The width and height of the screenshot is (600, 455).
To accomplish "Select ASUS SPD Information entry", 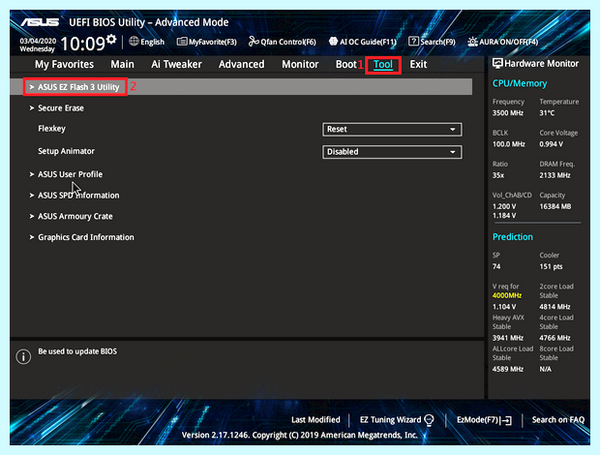I will 78,195.
